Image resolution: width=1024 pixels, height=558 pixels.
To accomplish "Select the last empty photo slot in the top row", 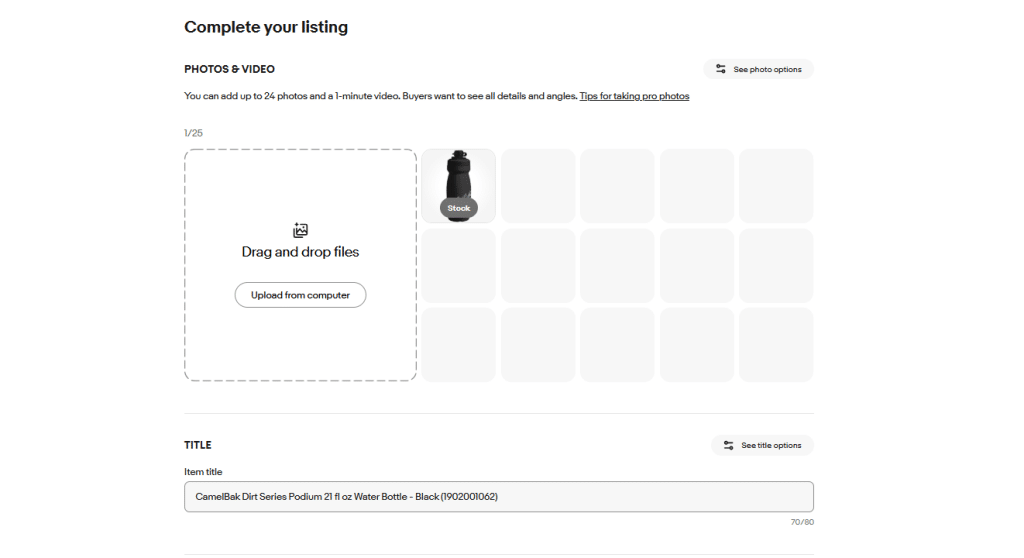I will tap(776, 186).
